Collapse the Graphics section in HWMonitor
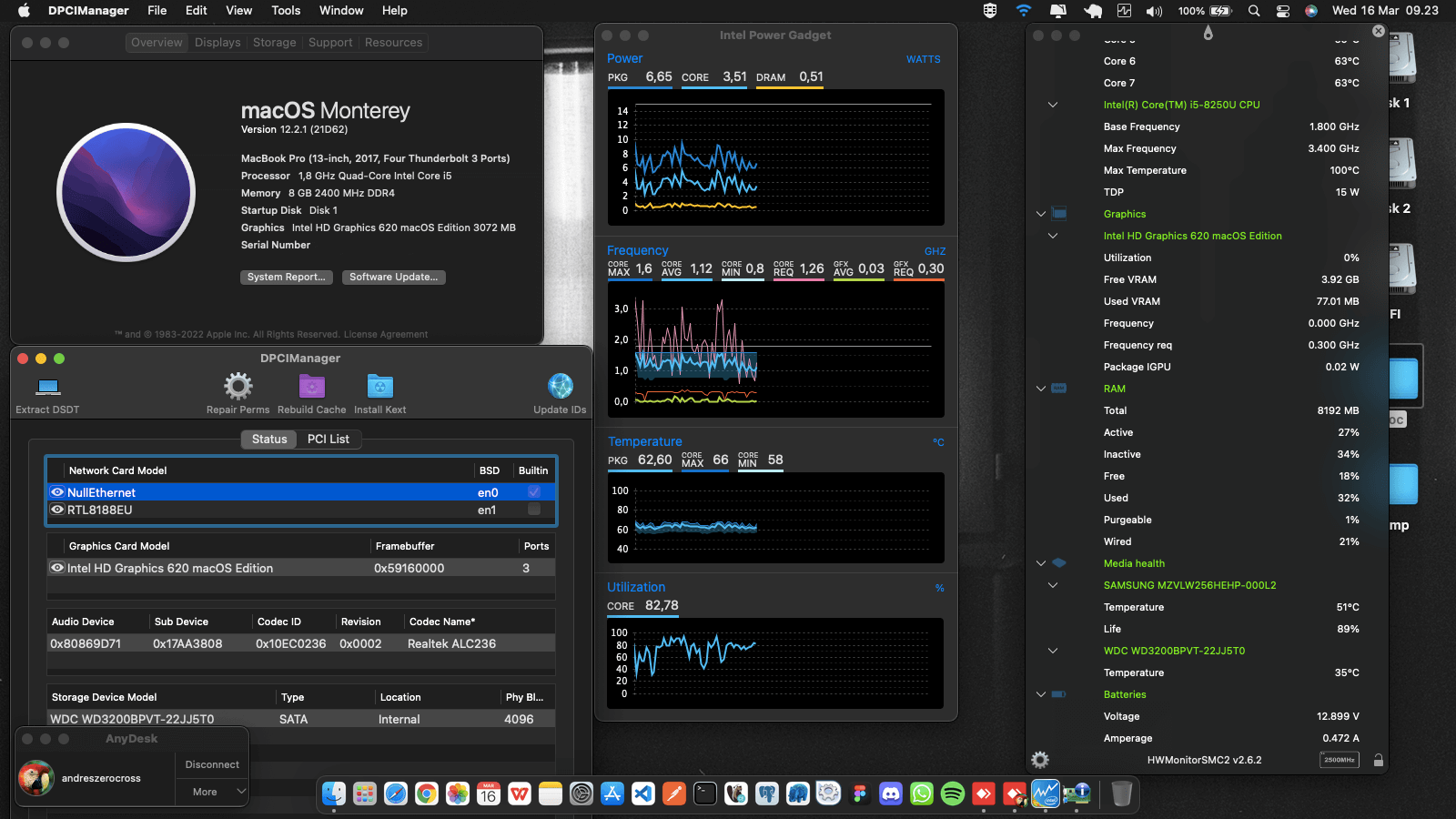 pos(1040,214)
